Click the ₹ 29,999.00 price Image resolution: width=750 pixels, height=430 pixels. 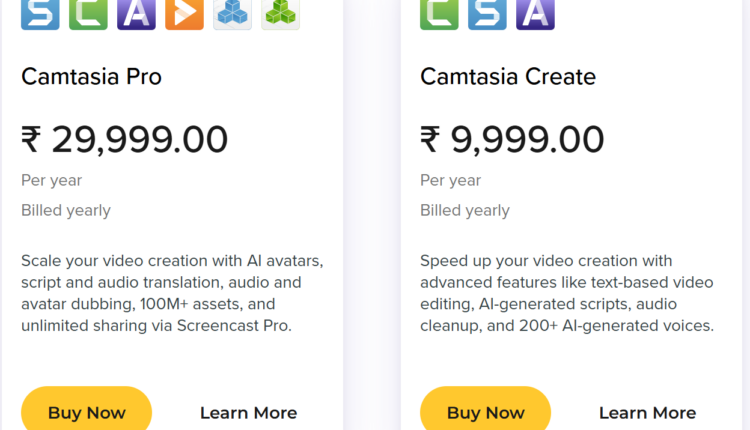(124, 139)
